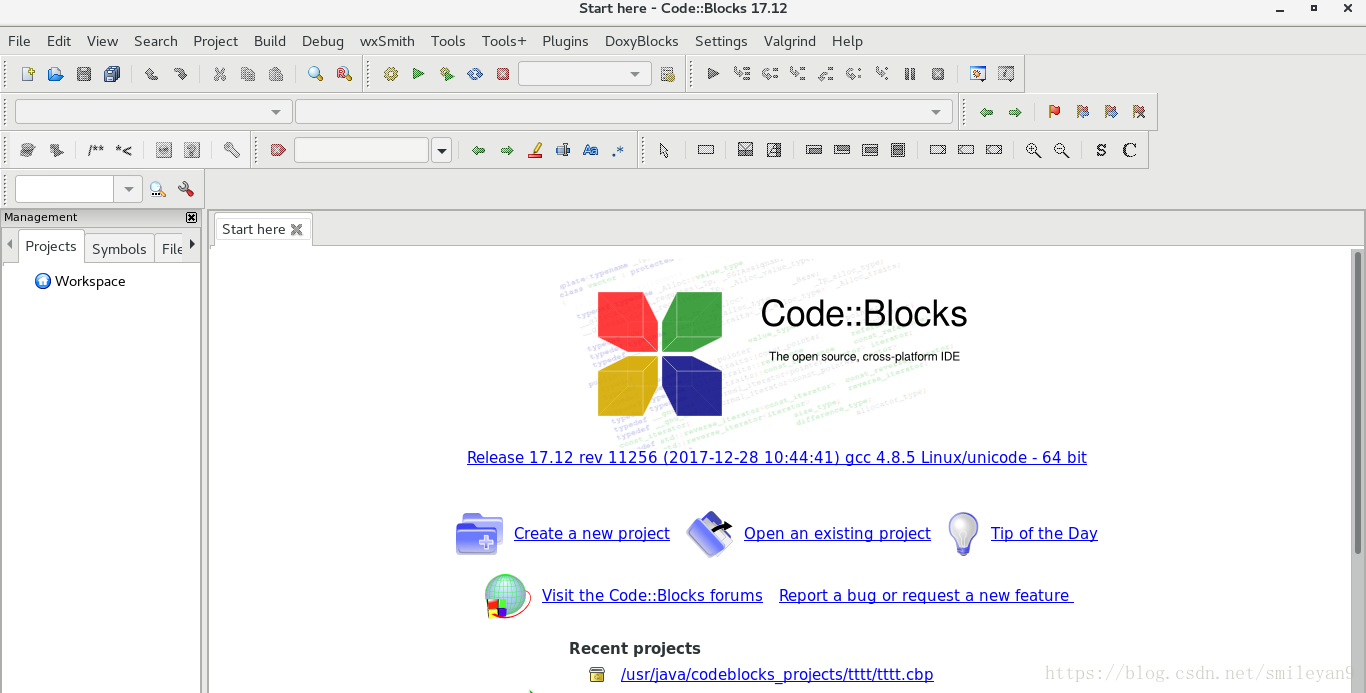1366x693 pixels.
Task: Click the Create a new project link
Action: (x=592, y=534)
